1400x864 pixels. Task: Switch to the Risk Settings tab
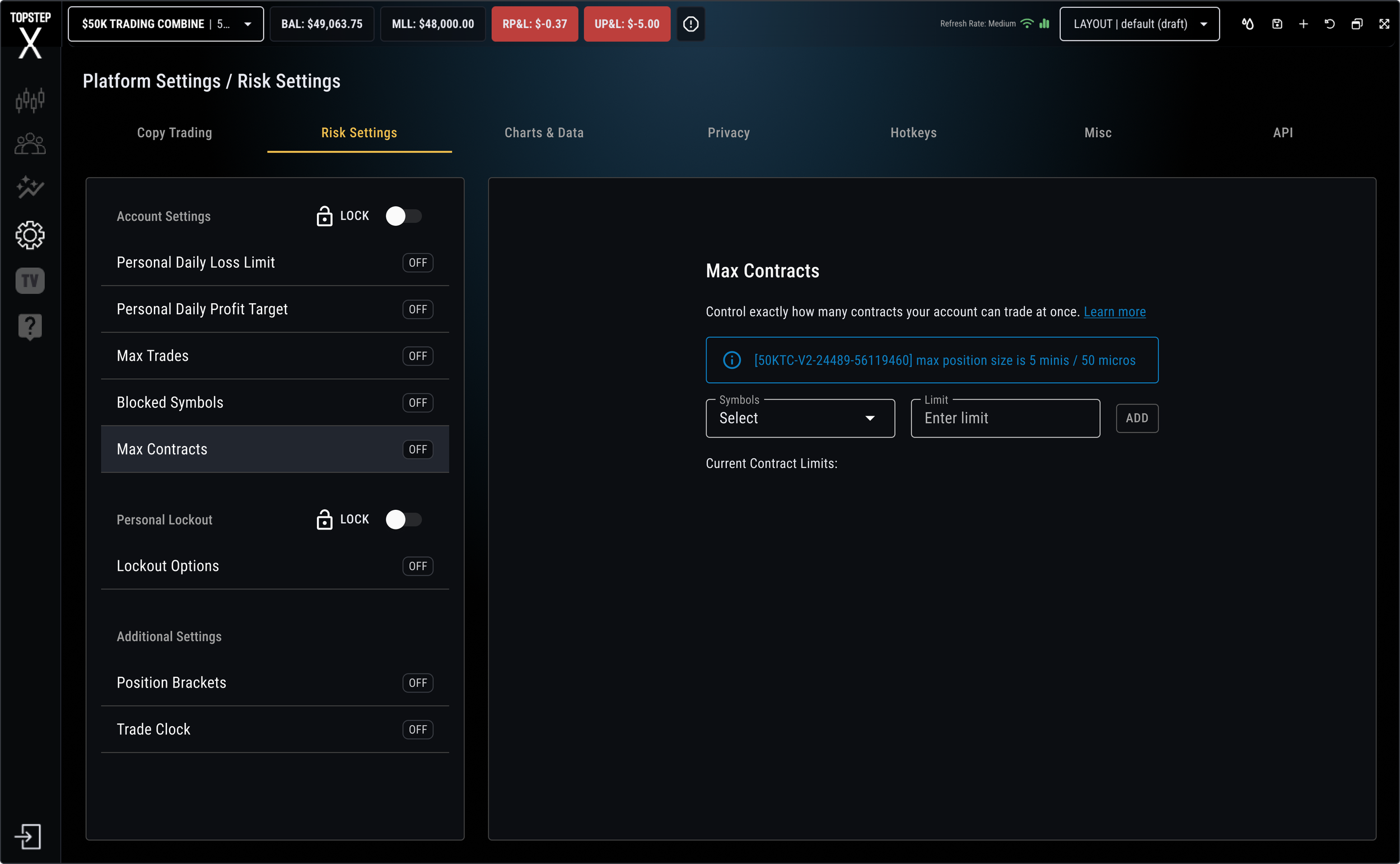(x=359, y=133)
